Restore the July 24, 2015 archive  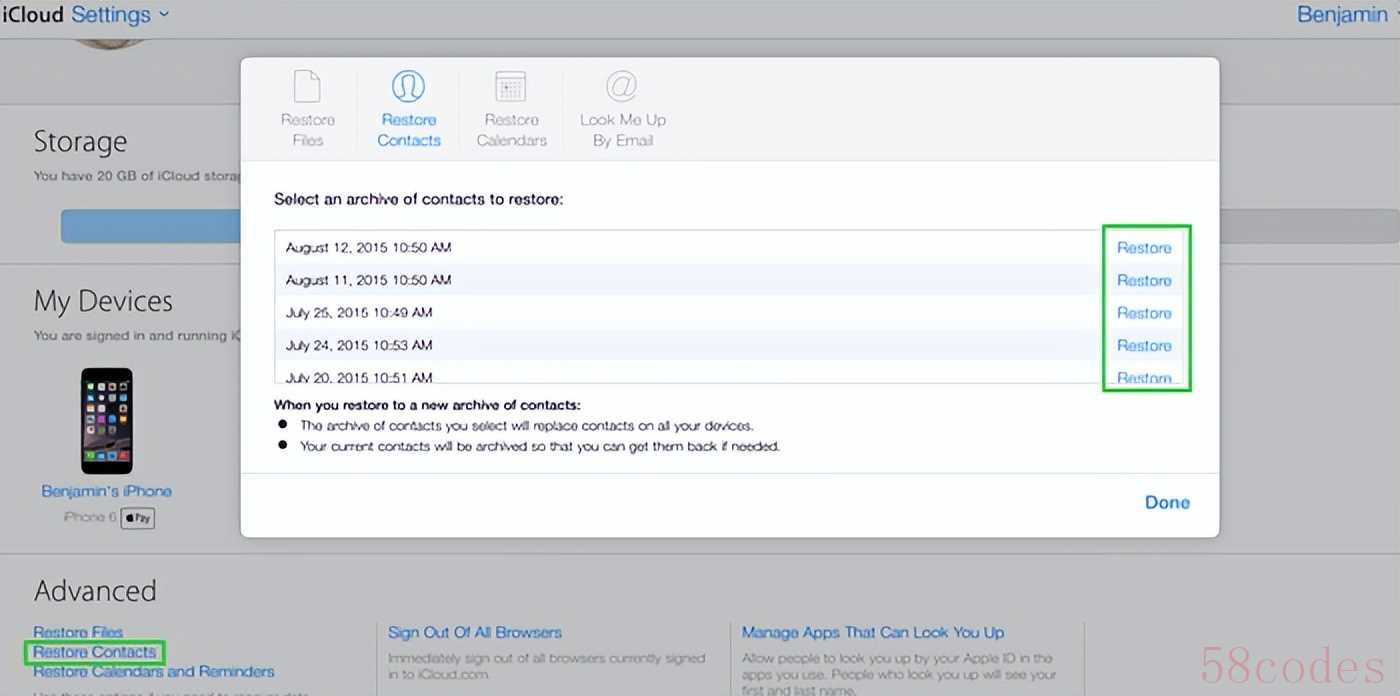click(x=1144, y=346)
